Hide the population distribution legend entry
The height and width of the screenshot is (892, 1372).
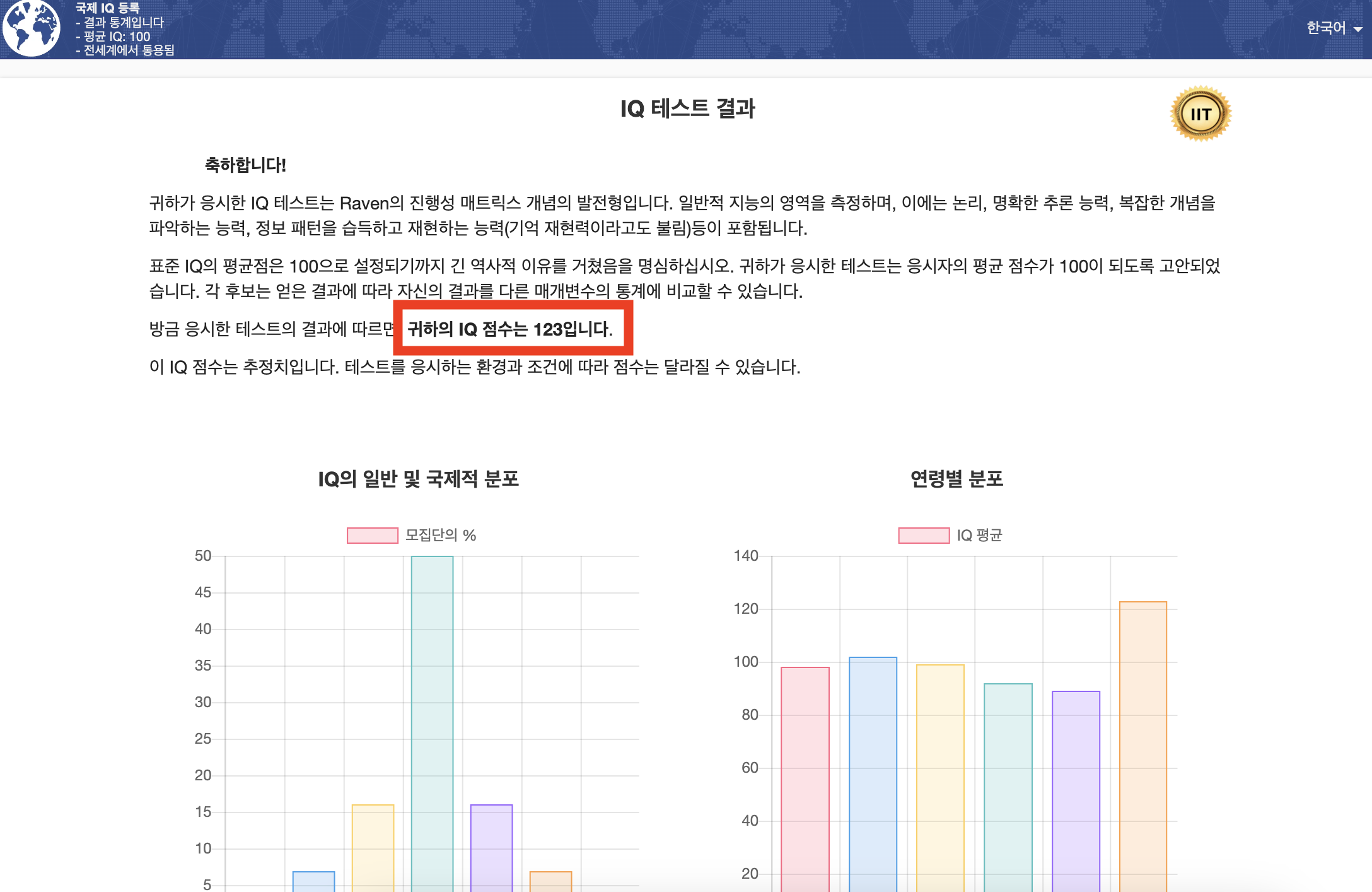tap(410, 535)
